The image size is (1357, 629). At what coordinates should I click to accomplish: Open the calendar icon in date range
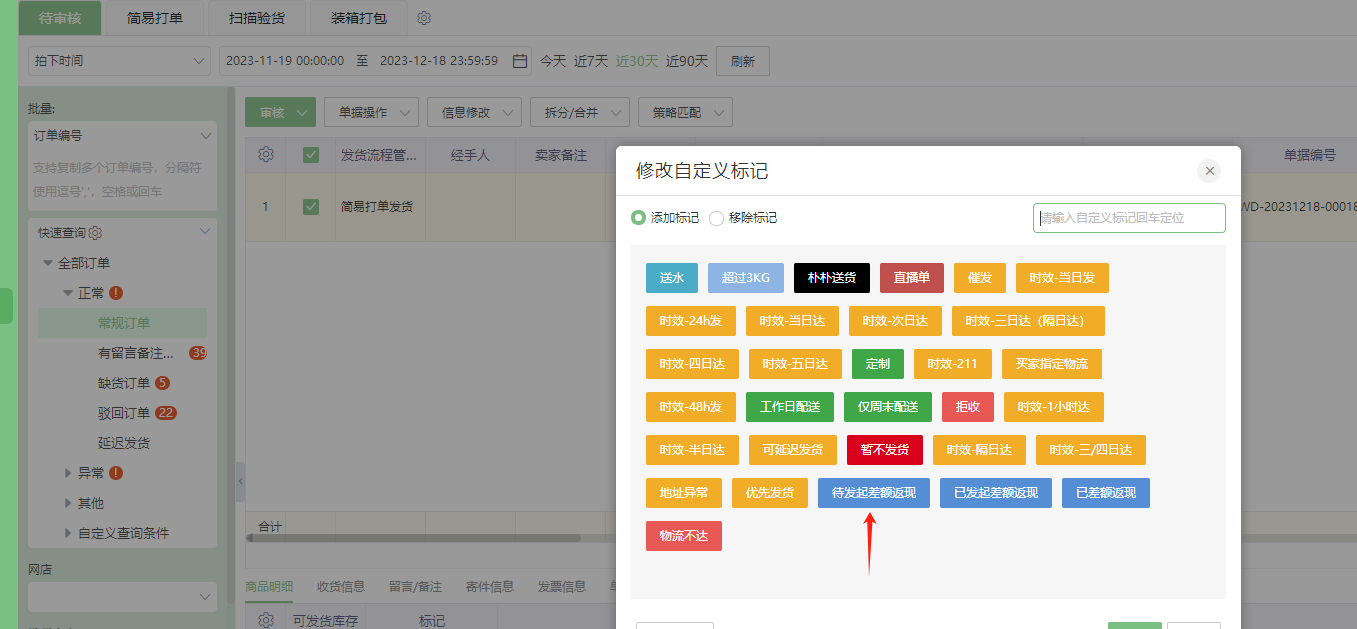[520, 61]
